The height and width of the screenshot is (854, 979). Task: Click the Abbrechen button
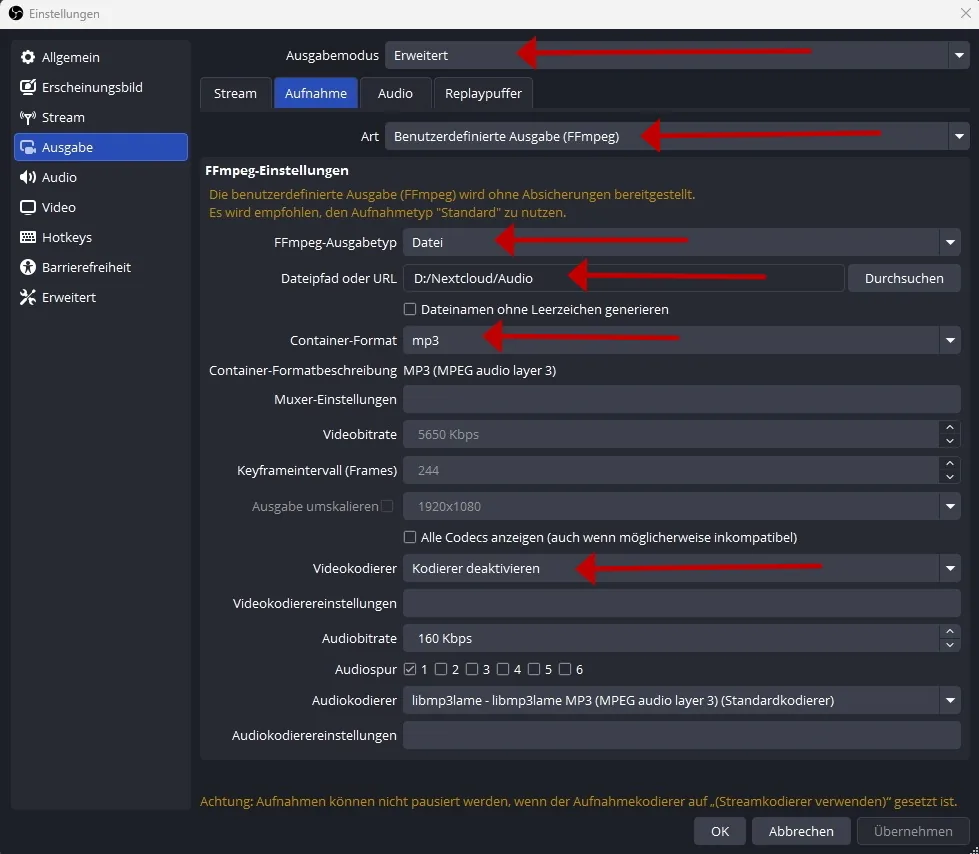point(801,831)
